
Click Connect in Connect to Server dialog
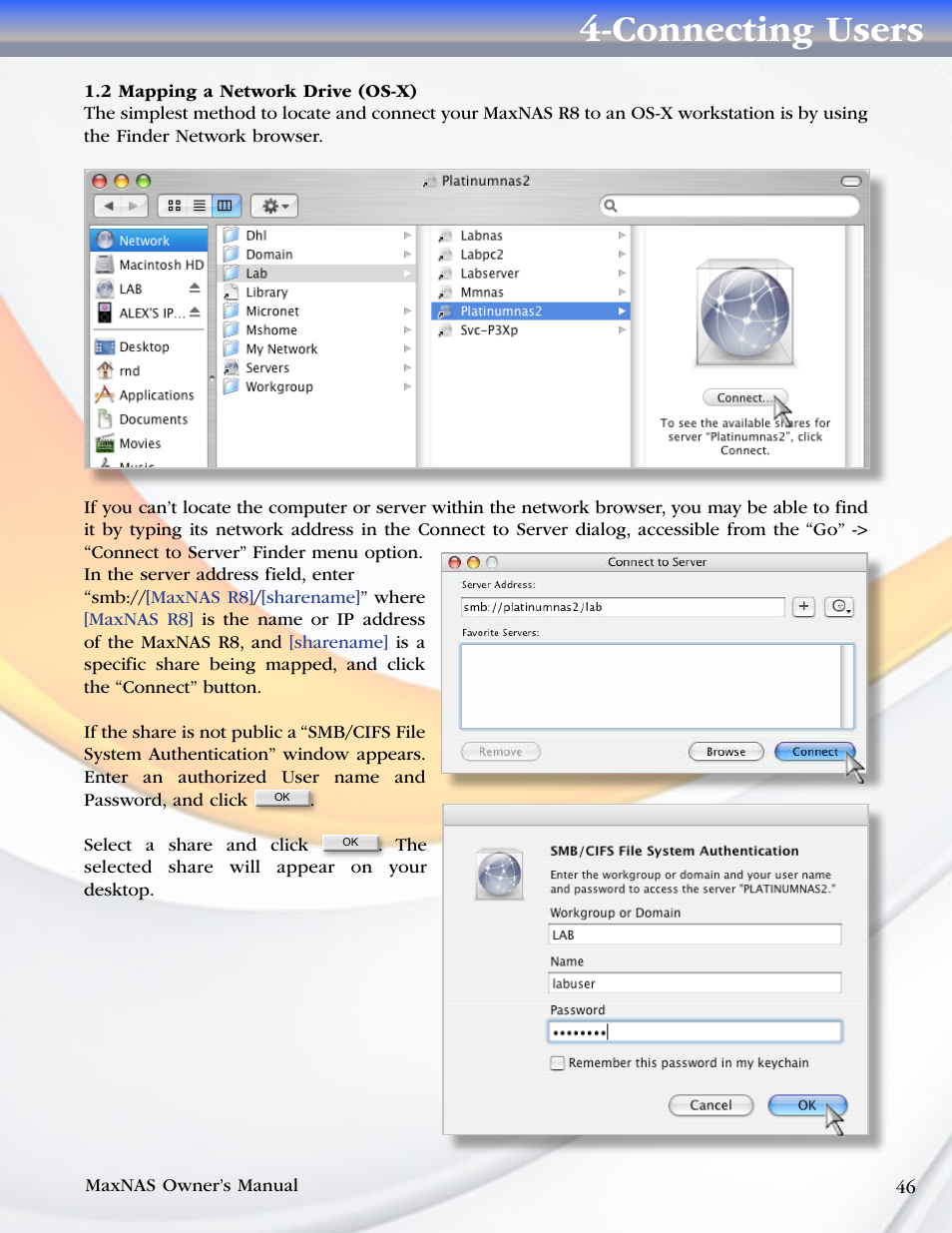click(x=815, y=752)
